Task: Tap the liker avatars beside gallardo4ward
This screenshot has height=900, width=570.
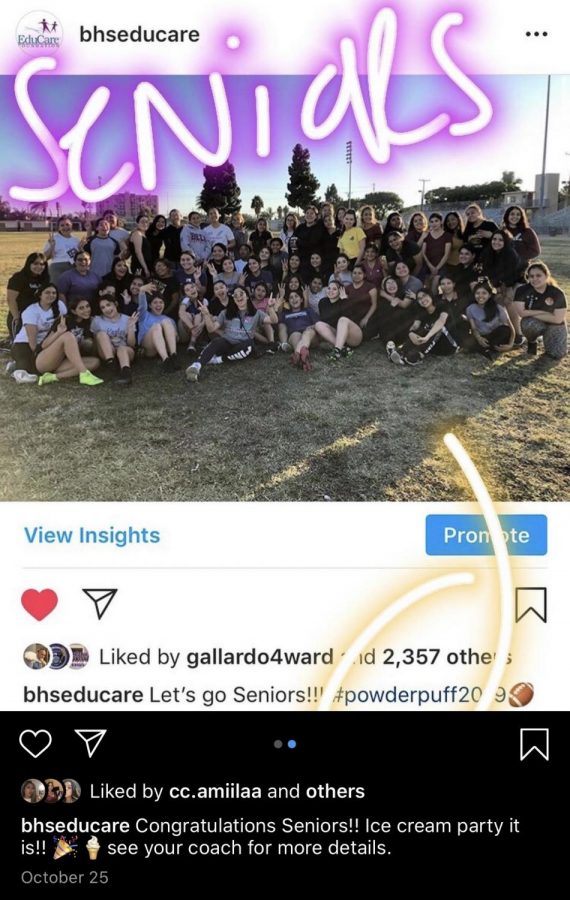Action: (x=56, y=657)
